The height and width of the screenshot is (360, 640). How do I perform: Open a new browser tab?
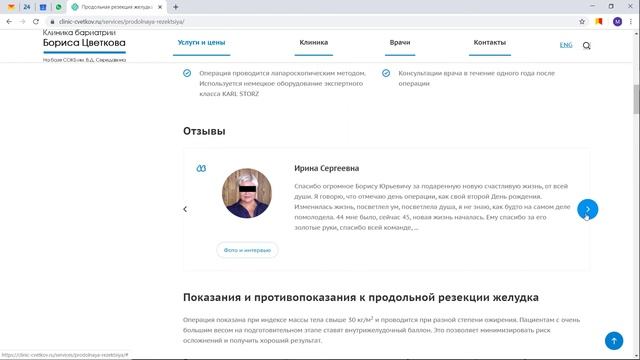click(176, 7)
